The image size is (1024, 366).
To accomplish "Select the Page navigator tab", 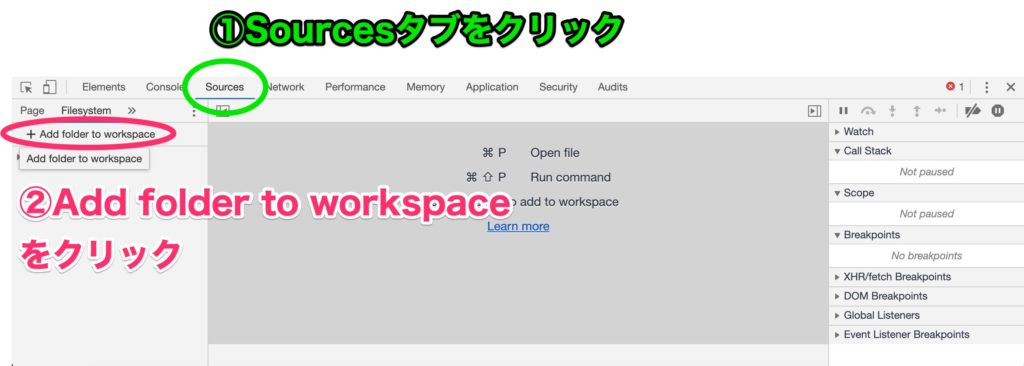I will pyautogui.click(x=32, y=111).
